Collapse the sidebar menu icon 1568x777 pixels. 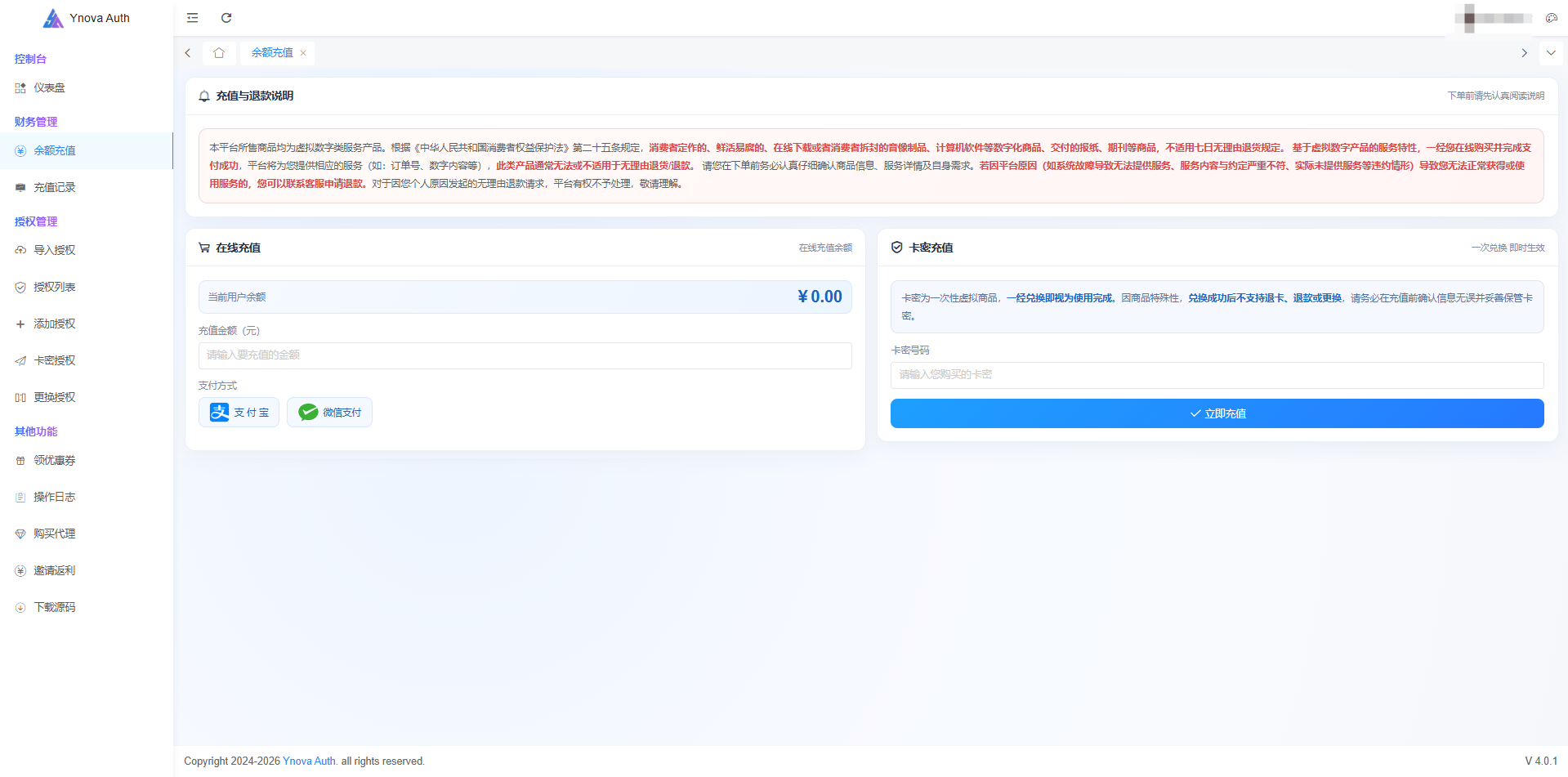pyautogui.click(x=193, y=18)
